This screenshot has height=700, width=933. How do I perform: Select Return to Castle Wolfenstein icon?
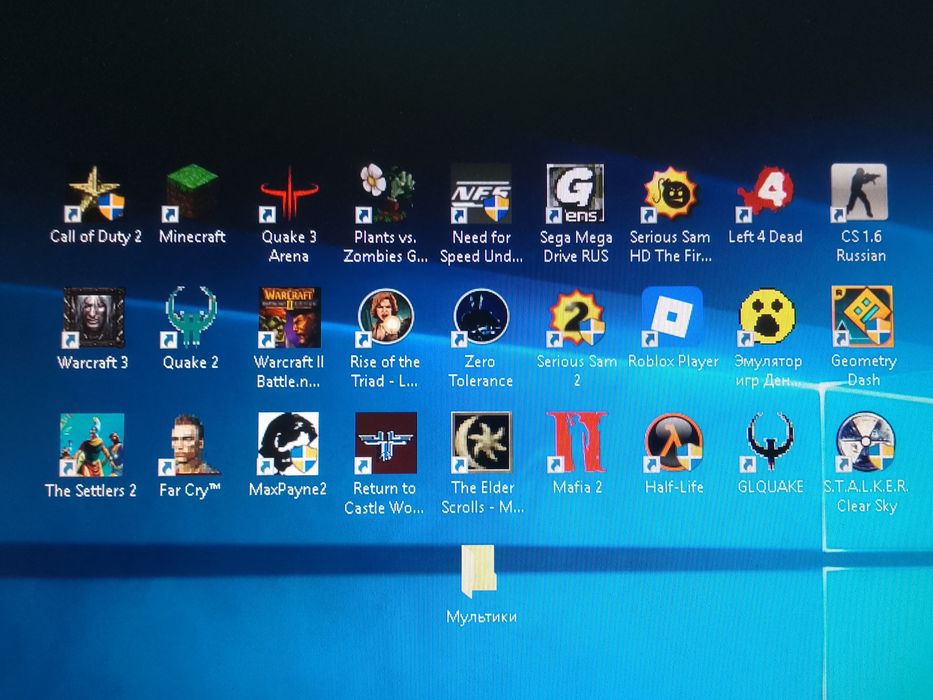(386, 443)
